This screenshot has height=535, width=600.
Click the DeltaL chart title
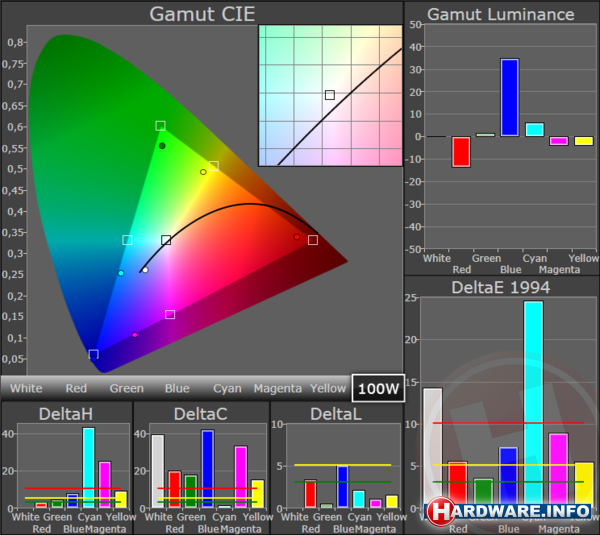click(x=336, y=414)
